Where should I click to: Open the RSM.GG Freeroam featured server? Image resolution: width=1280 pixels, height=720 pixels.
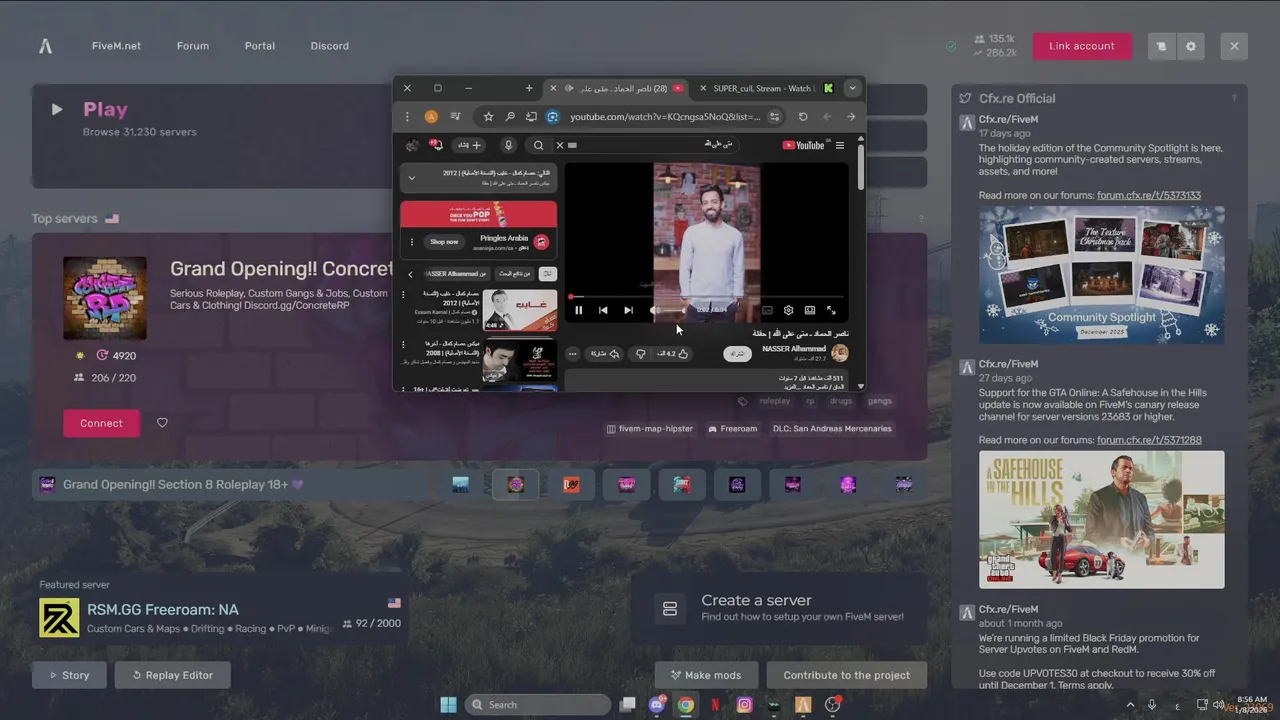pyautogui.click(x=220, y=618)
